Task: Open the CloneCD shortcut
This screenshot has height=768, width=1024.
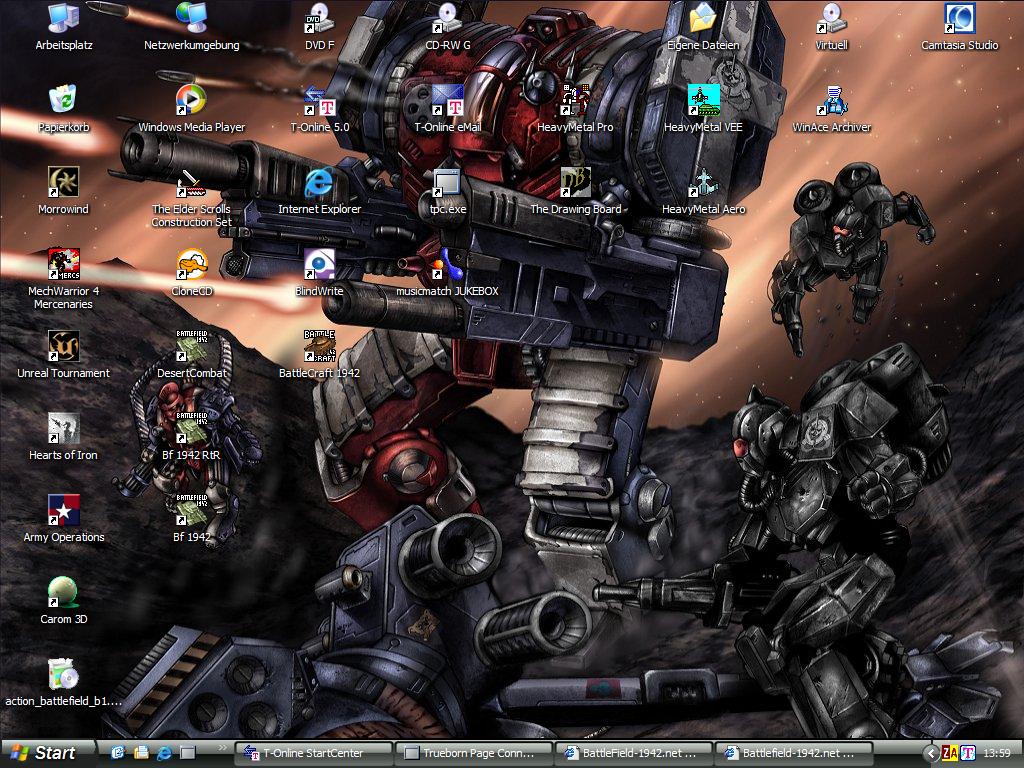Action: click(x=191, y=273)
